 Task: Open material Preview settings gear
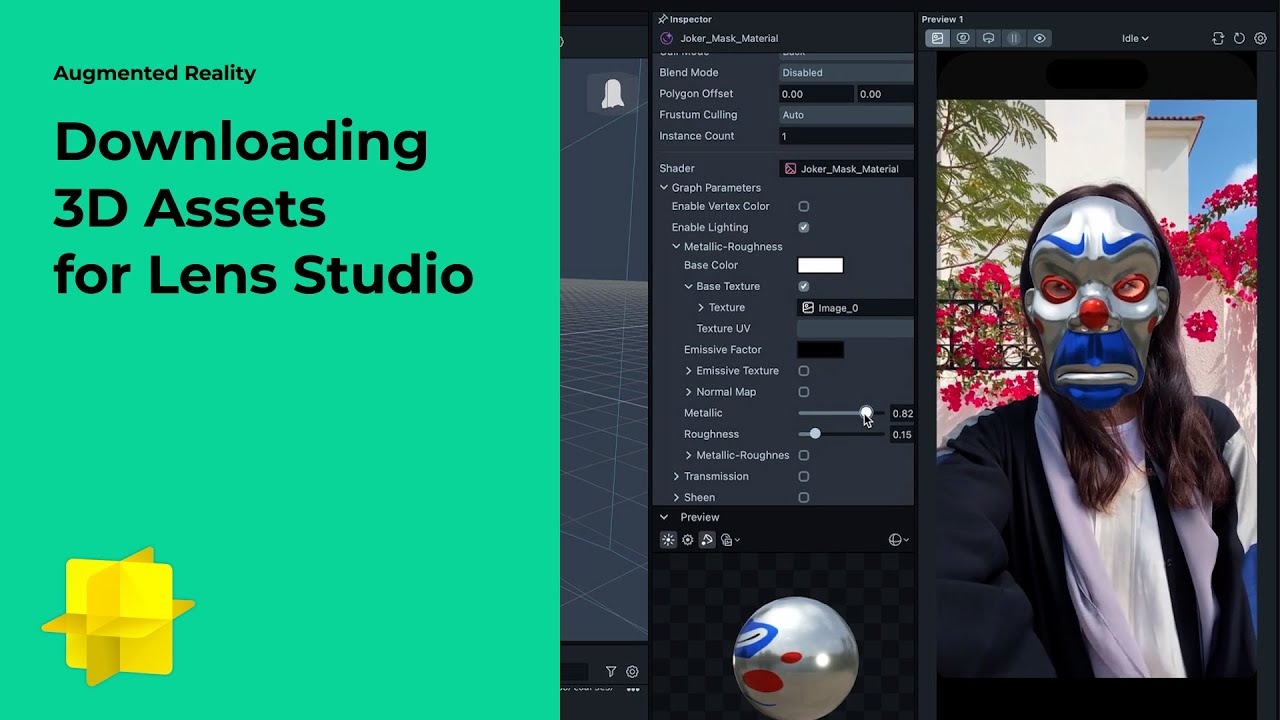(x=687, y=540)
